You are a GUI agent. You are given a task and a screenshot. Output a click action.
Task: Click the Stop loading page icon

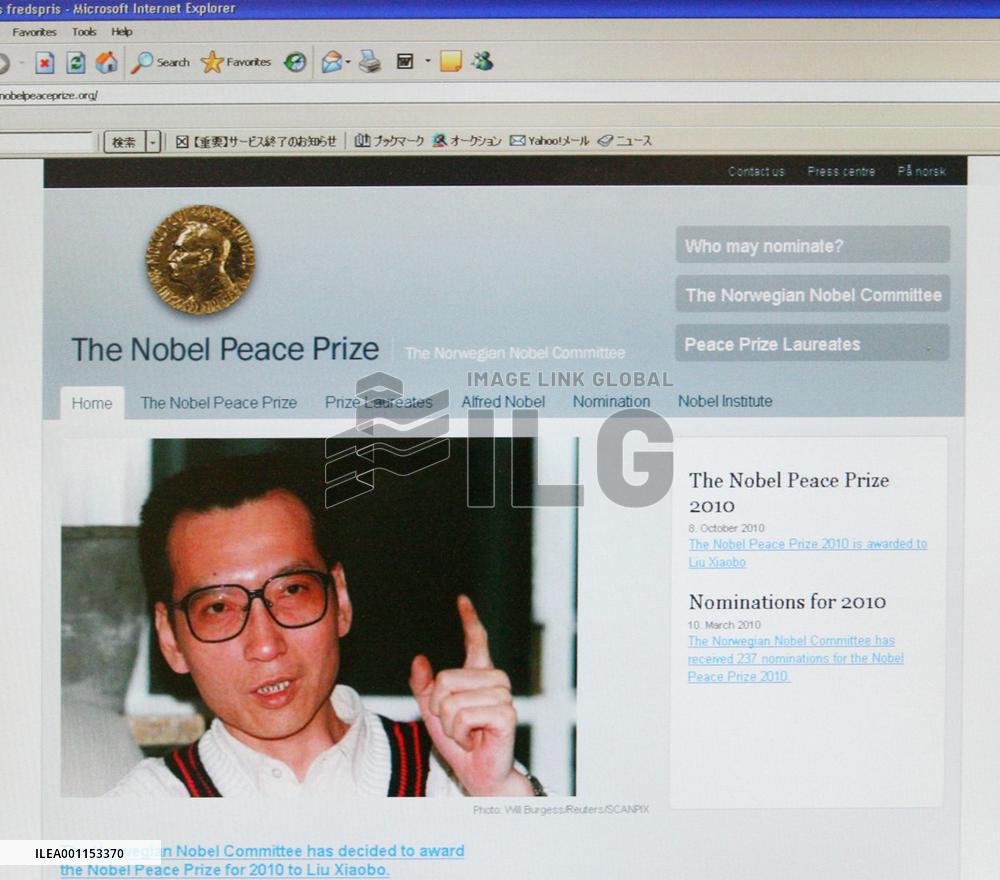(45, 61)
